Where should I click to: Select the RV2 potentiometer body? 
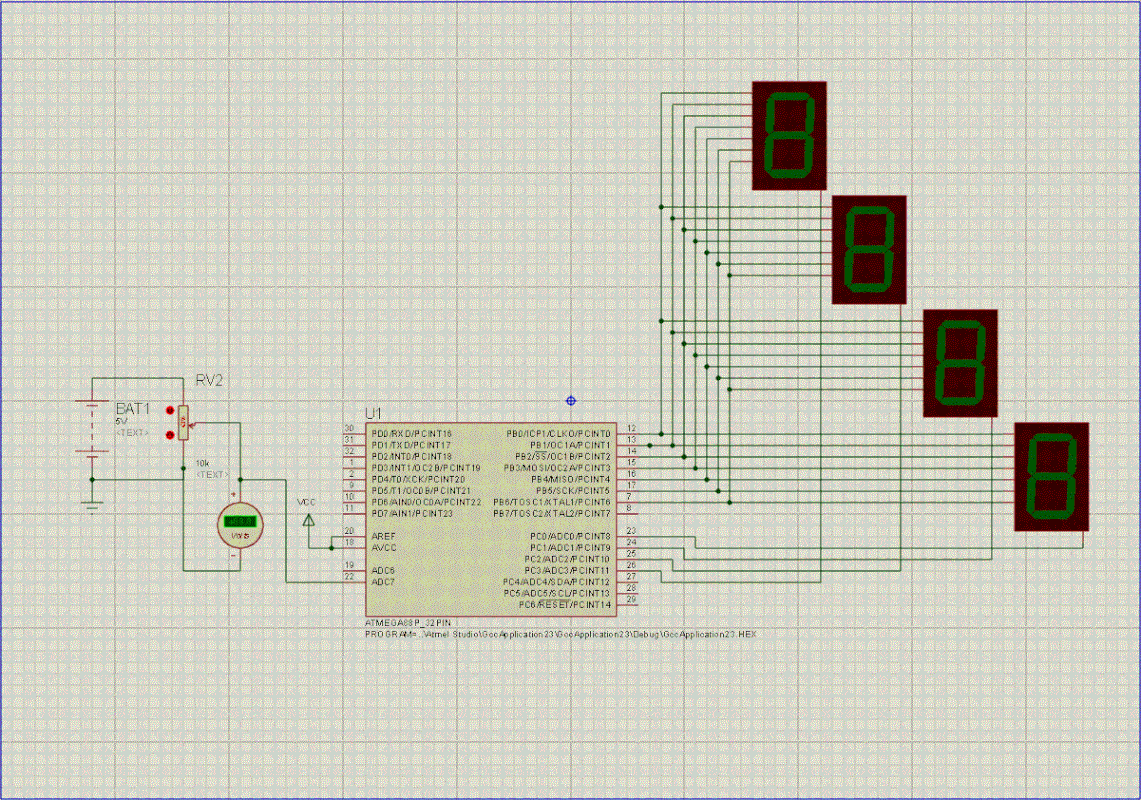coord(183,422)
